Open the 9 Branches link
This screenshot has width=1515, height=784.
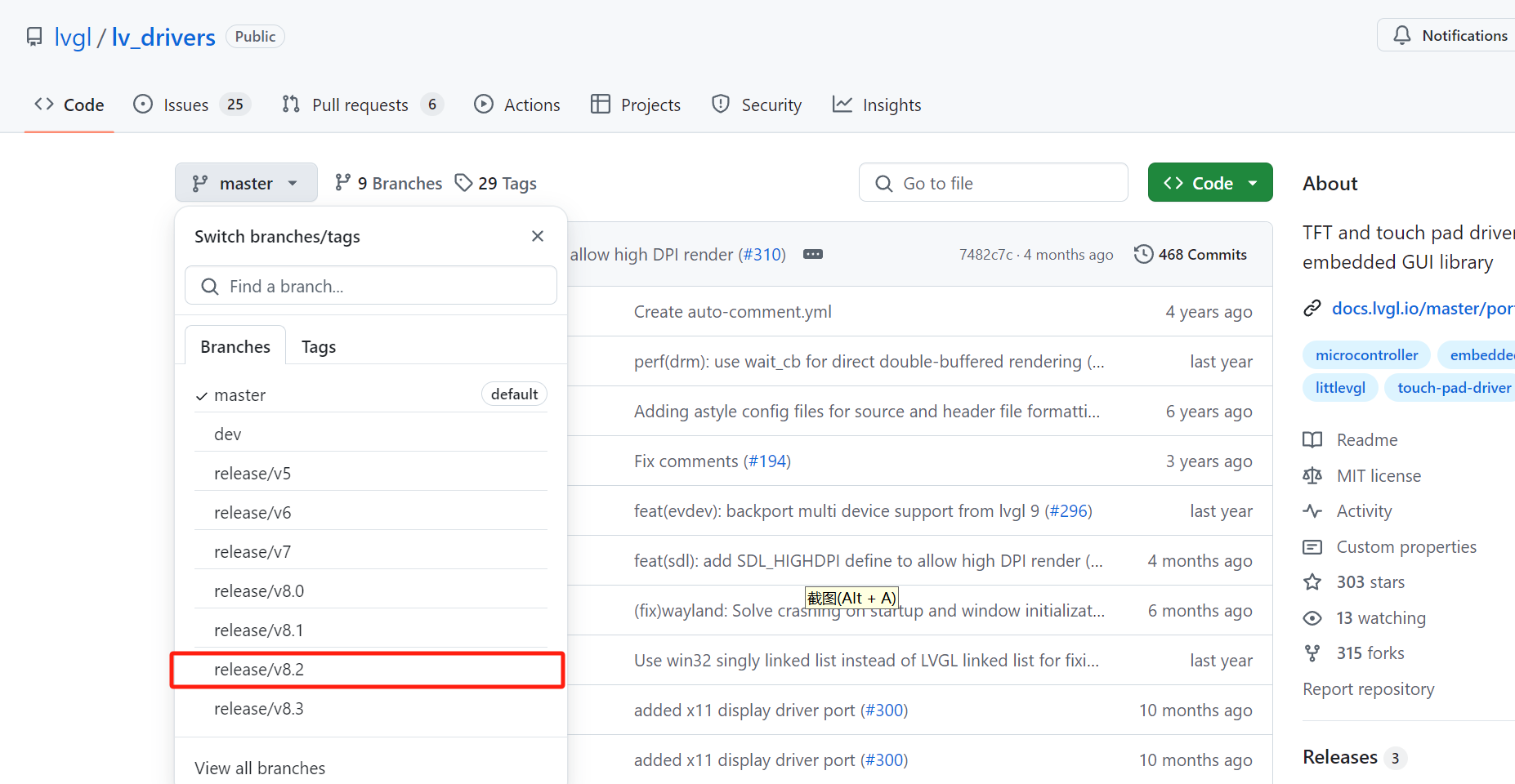click(389, 183)
